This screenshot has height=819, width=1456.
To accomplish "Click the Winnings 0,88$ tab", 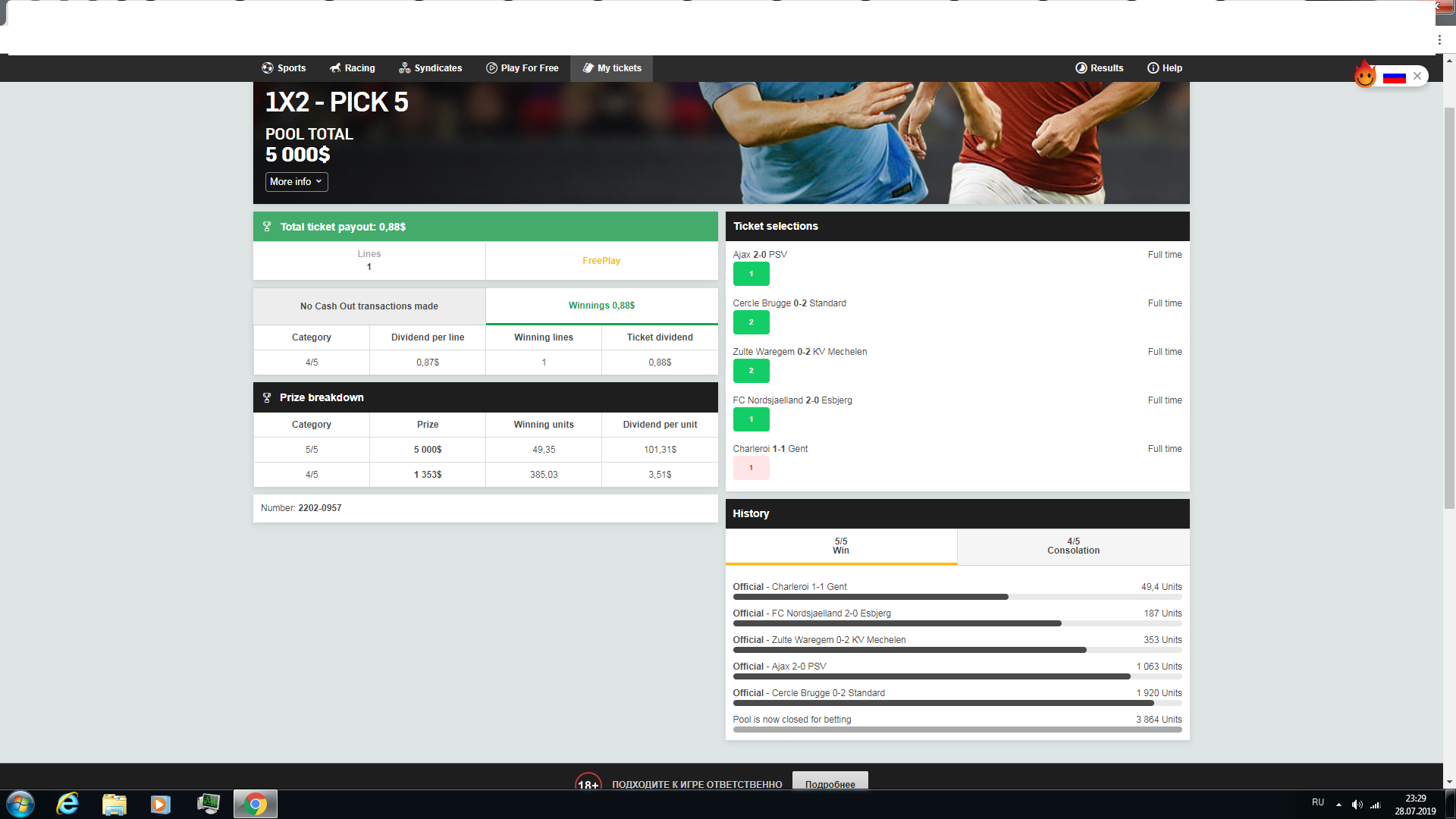I will [x=601, y=306].
